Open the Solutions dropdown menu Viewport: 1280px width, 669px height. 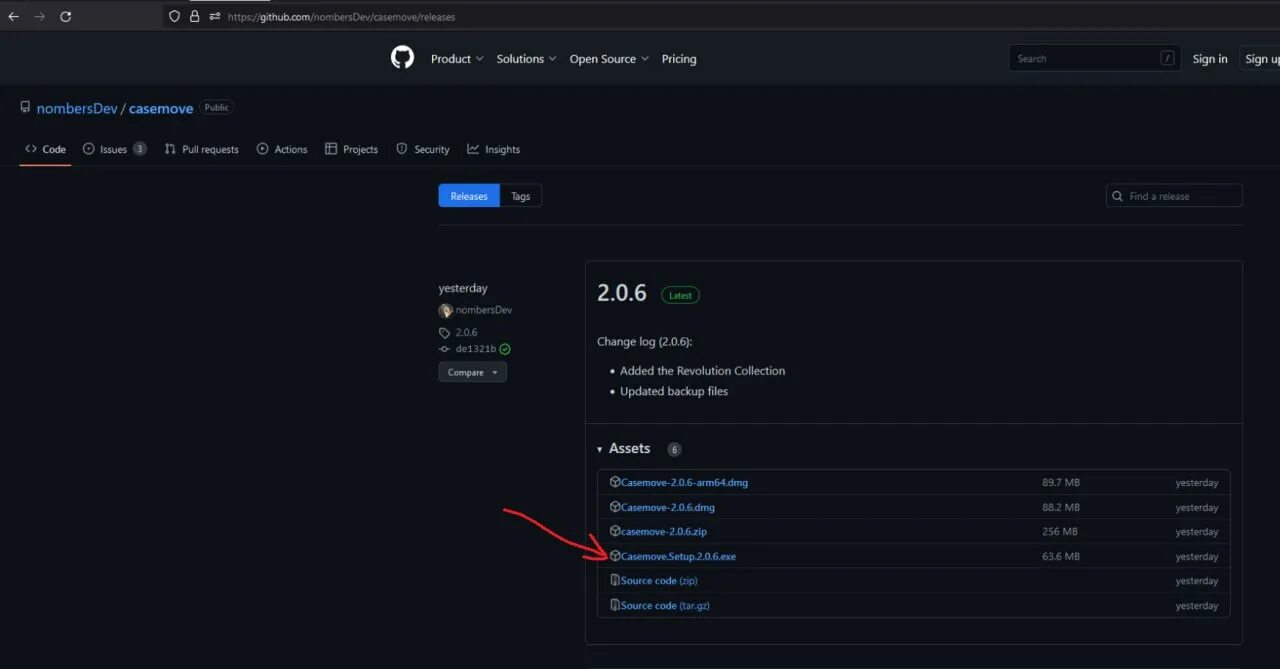point(526,59)
